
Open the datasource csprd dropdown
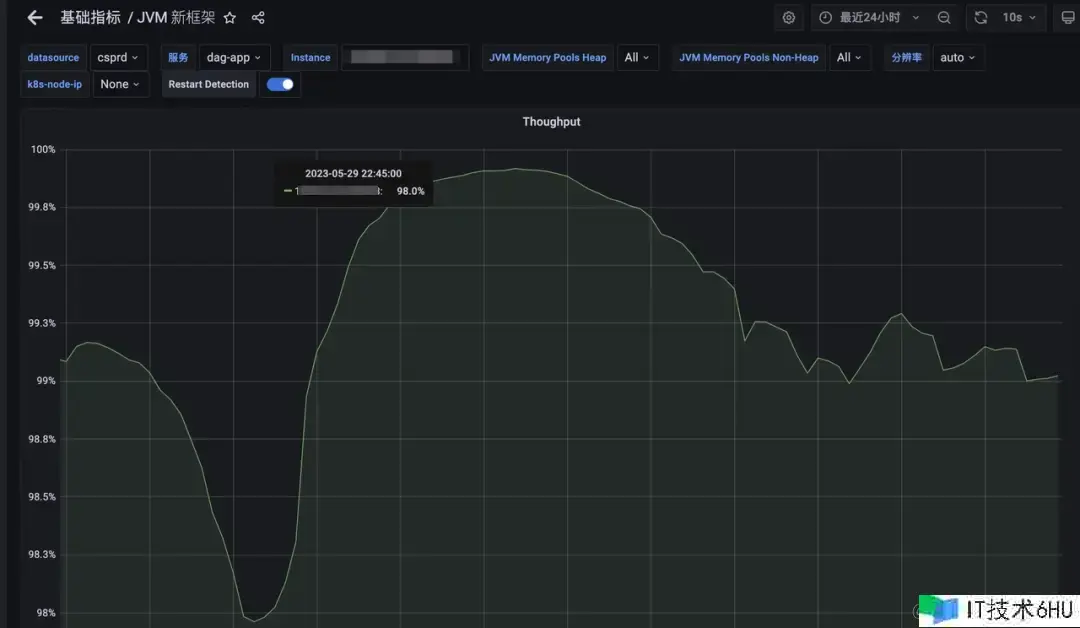pos(118,58)
